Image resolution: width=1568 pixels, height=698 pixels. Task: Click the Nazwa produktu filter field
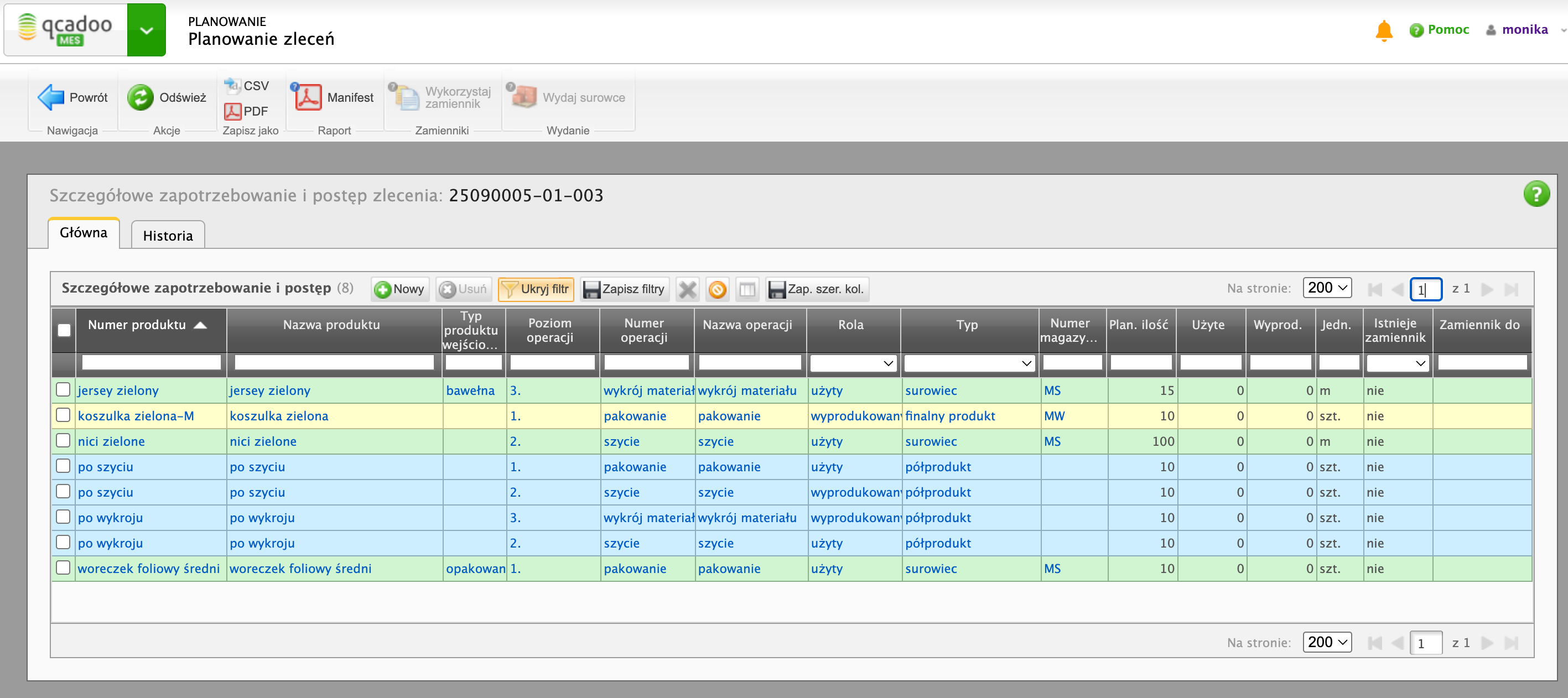point(334,363)
